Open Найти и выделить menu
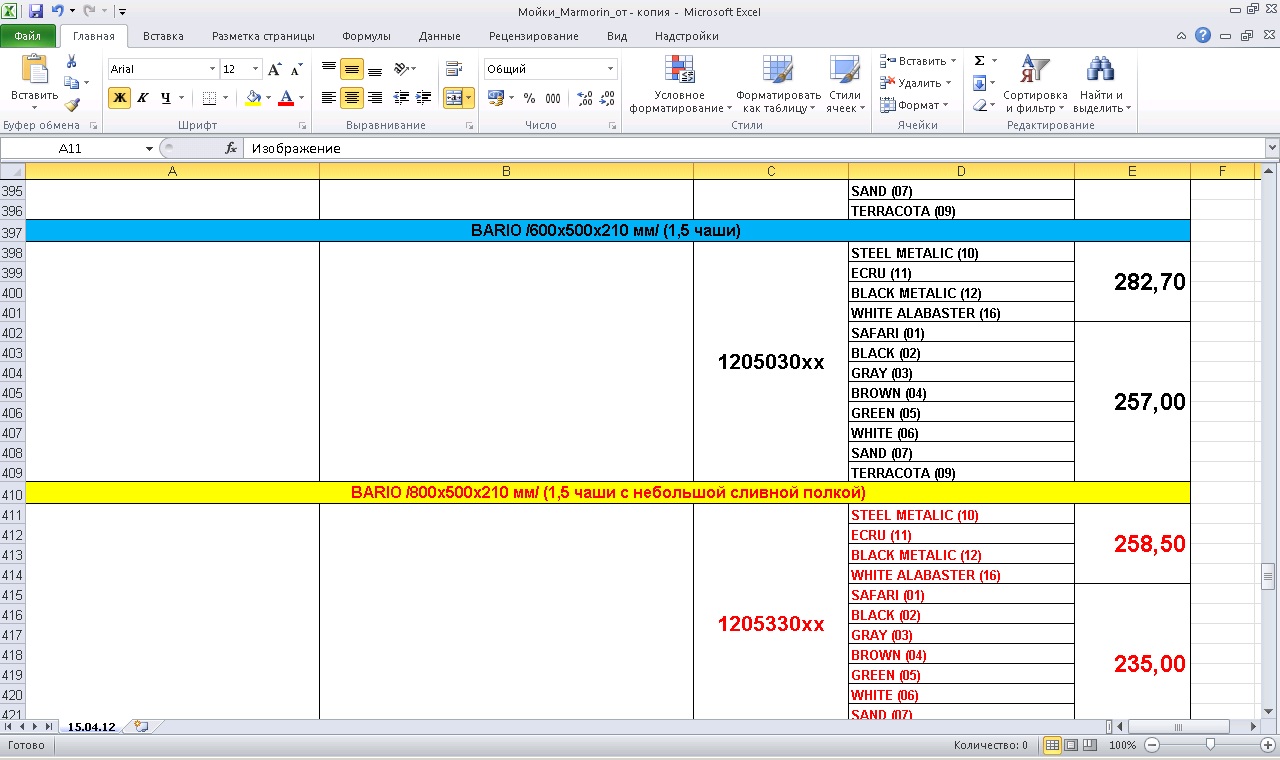 (1101, 84)
